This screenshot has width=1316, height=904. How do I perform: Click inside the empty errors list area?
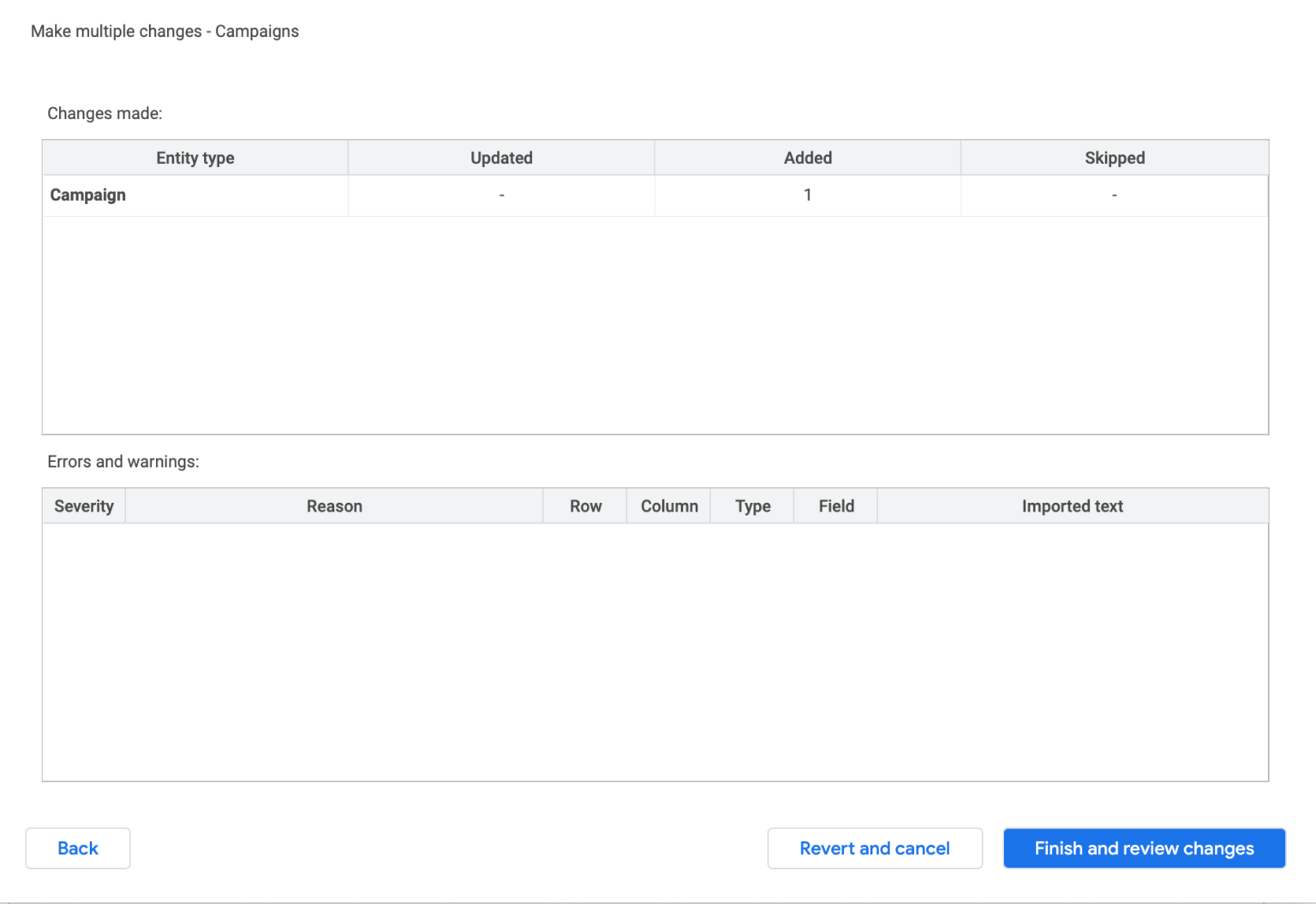point(655,651)
